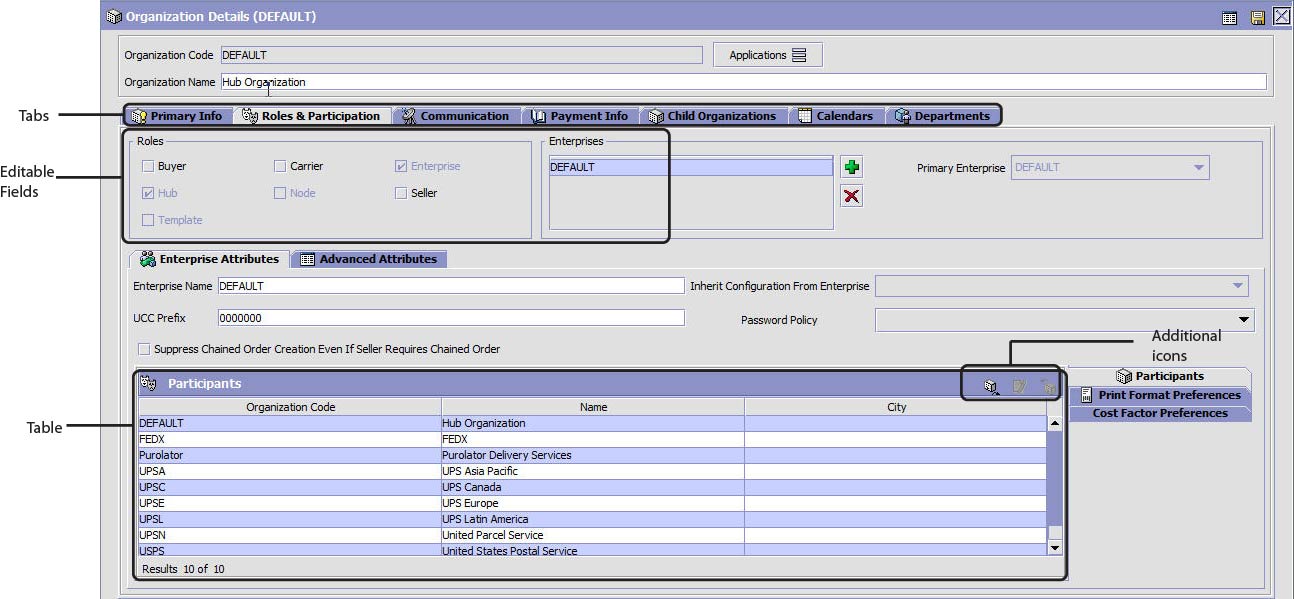Check Suppress Chained Order Creation checkbox
Screen dimensions: 1294x599
pyautogui.click(x=145, y=349)
